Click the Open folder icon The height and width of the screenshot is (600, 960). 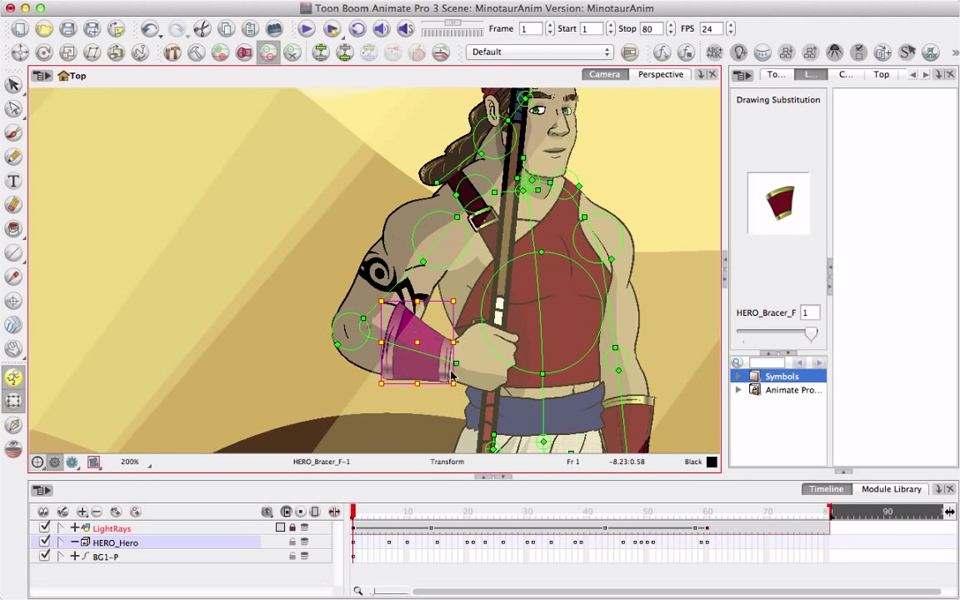43,29
